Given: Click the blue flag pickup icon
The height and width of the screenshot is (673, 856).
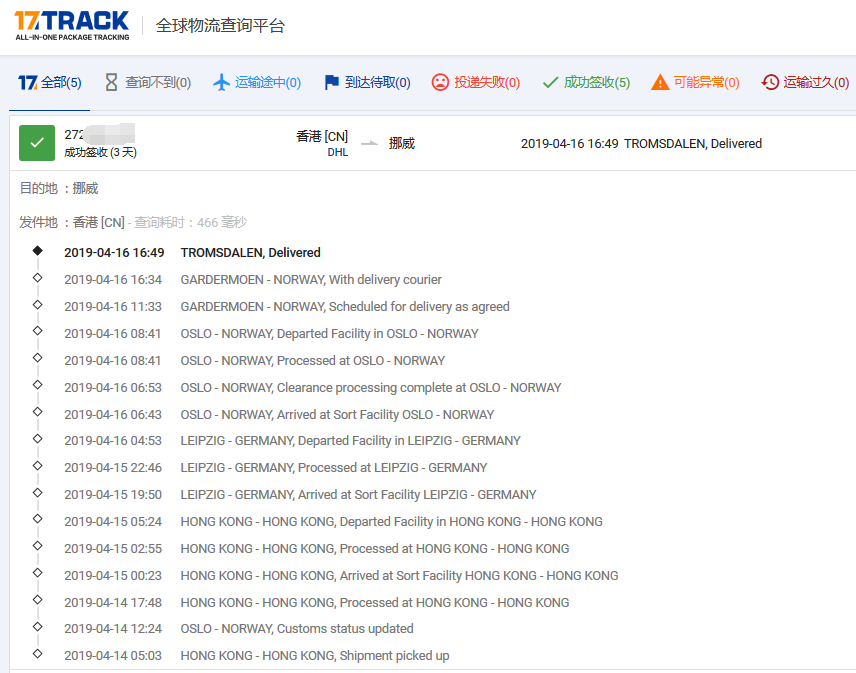Looking at the screenshot, I should click(332, 82).
